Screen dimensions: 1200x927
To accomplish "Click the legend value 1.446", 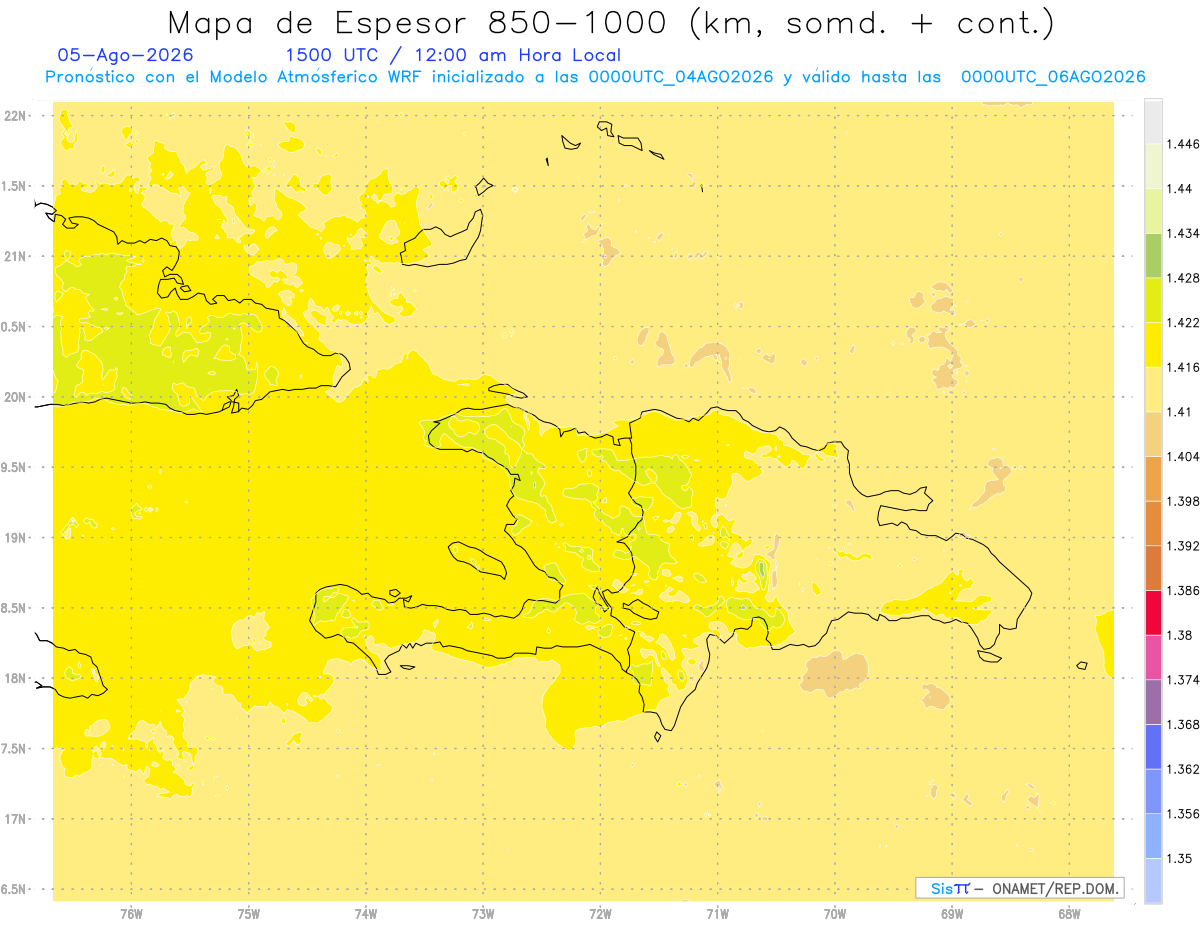I will 1181,144.
